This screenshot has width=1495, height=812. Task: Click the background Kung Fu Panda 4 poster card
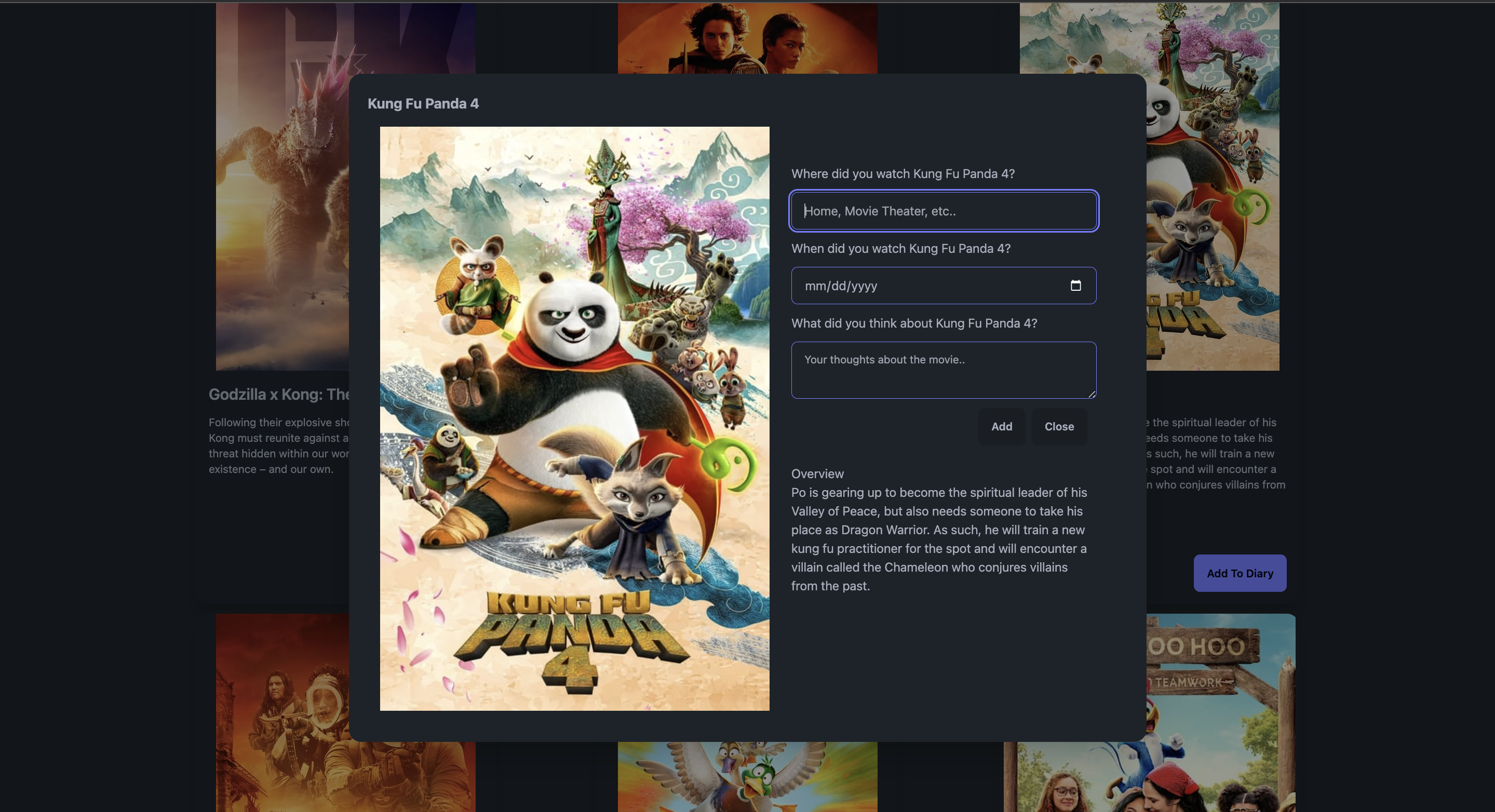pyautogui.click(x=1213, y=186)
